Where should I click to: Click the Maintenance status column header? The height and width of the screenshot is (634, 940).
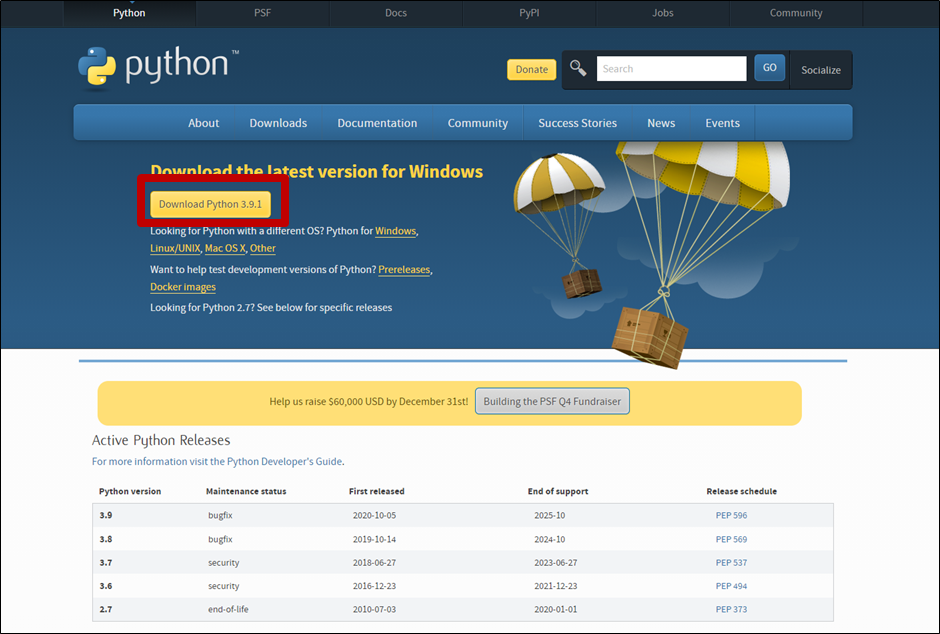[246, 491]
